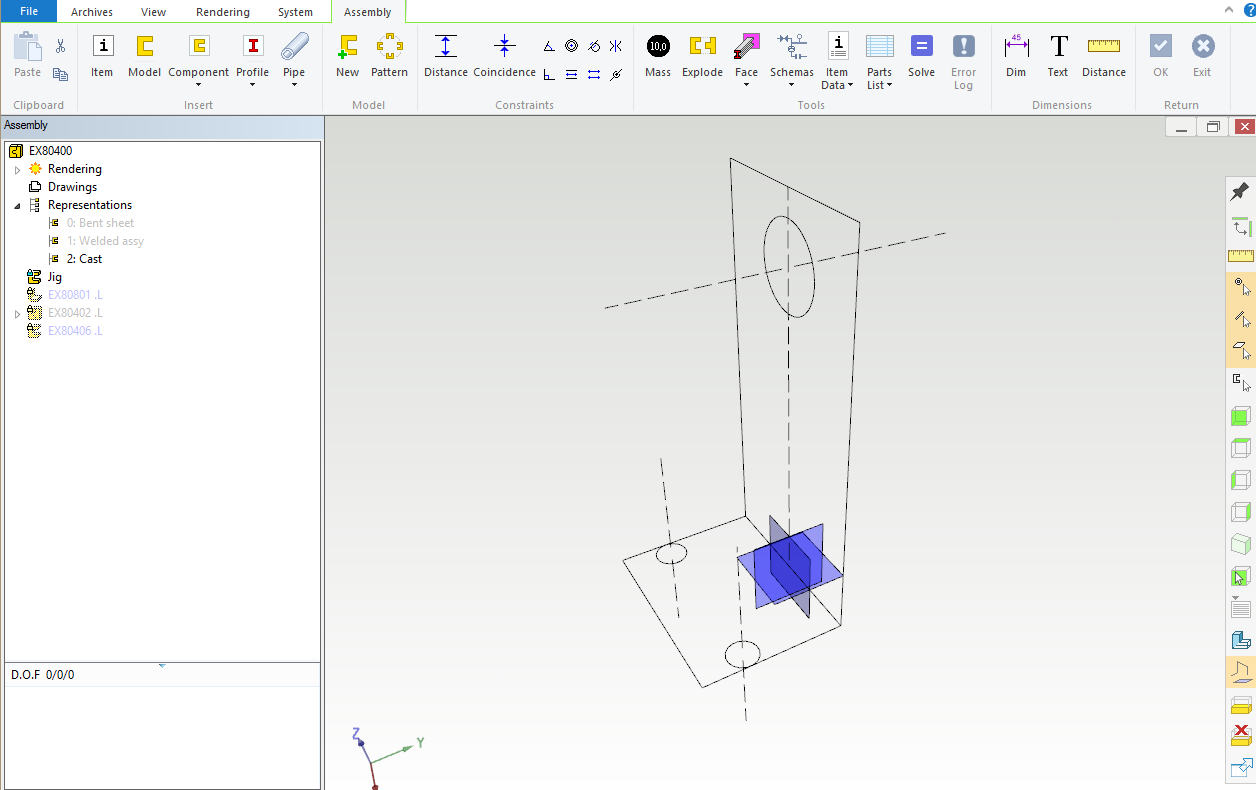Open the Rendering ribbon tab

point(222,12)
